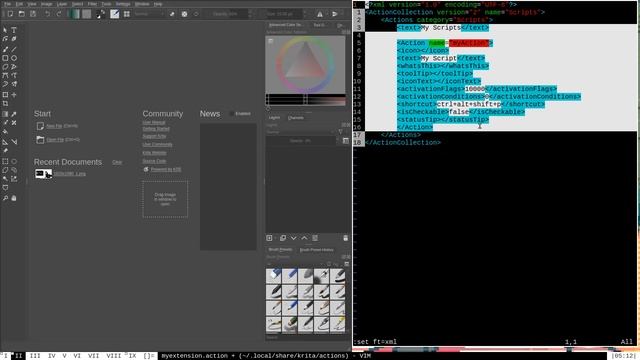Switch to Channels tab
The height and width of the screenshot is (360, 640).
coord(296,118)
